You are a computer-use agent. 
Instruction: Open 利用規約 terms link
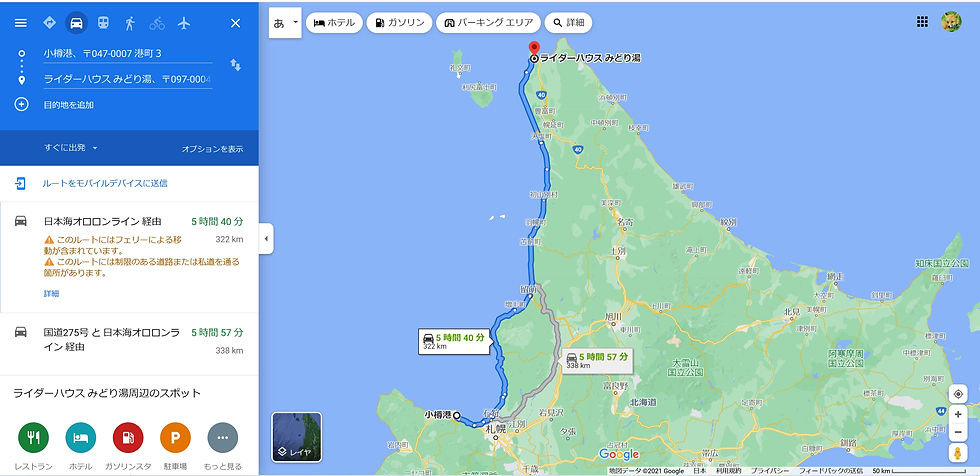click(x=728, y=471)
